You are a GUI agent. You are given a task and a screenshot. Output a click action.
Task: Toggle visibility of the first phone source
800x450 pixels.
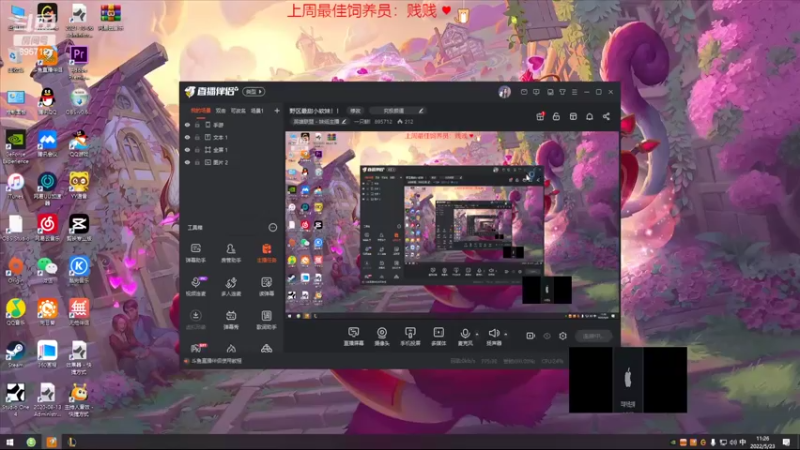[x=187, y=125]
